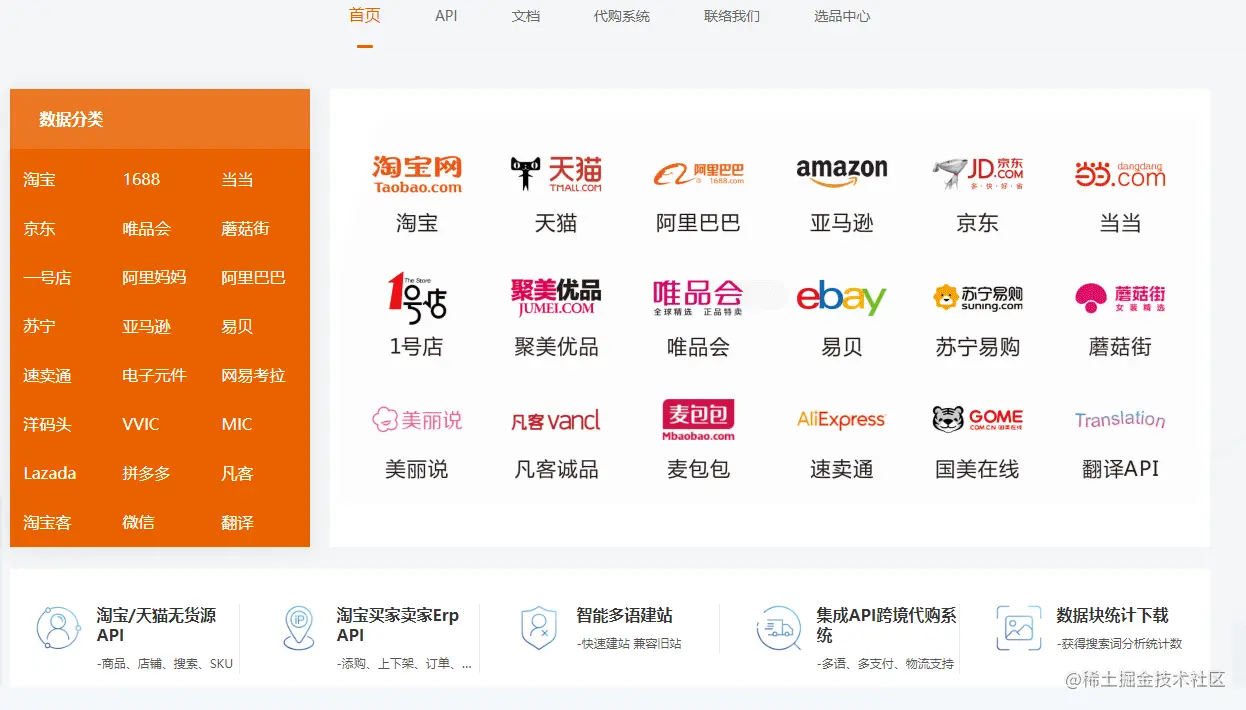Open 凡客 in the orange sidebar
Screen dimensions: 1246x710
237,473
